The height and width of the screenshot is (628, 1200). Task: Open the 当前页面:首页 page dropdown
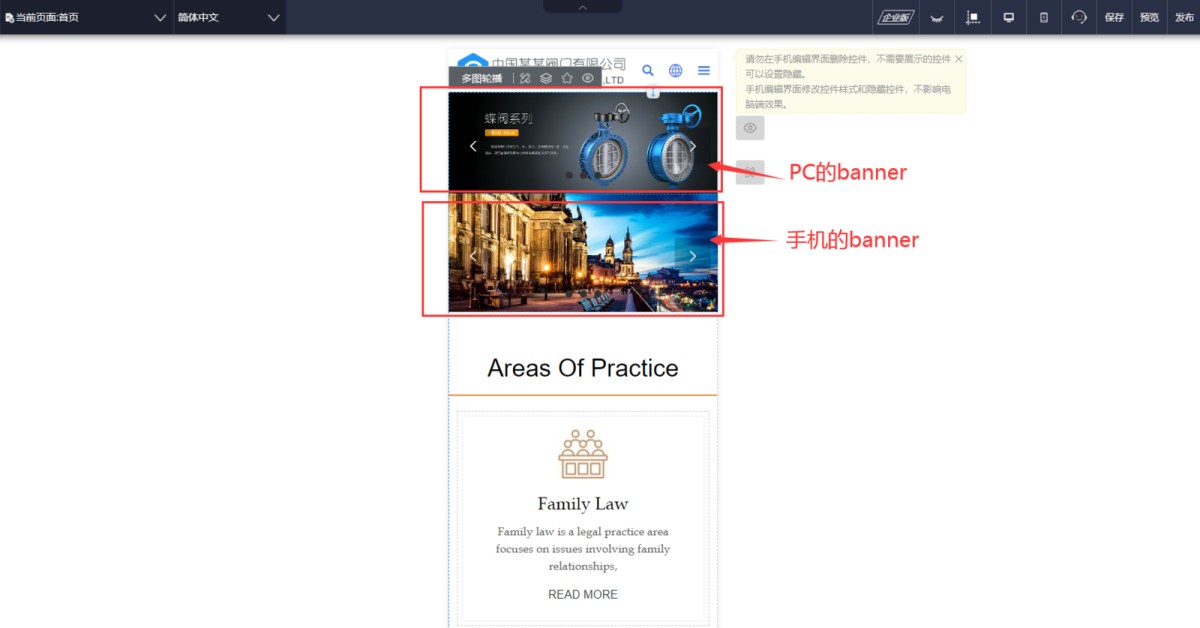86,17
